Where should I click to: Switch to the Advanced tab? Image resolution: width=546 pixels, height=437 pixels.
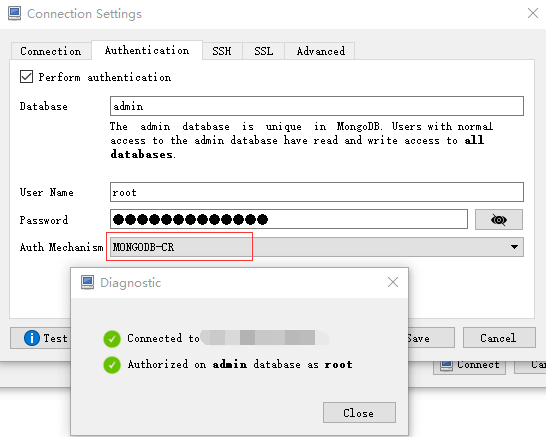point(320,51)
